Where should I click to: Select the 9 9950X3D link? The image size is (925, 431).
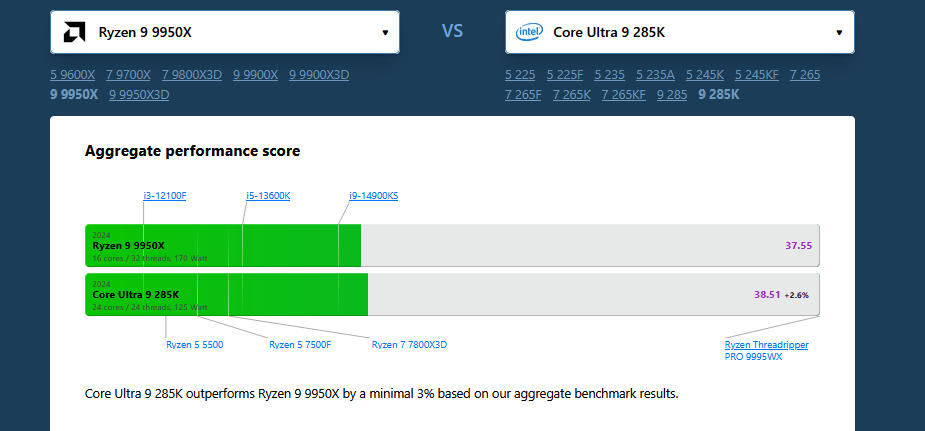pos(139,94)
